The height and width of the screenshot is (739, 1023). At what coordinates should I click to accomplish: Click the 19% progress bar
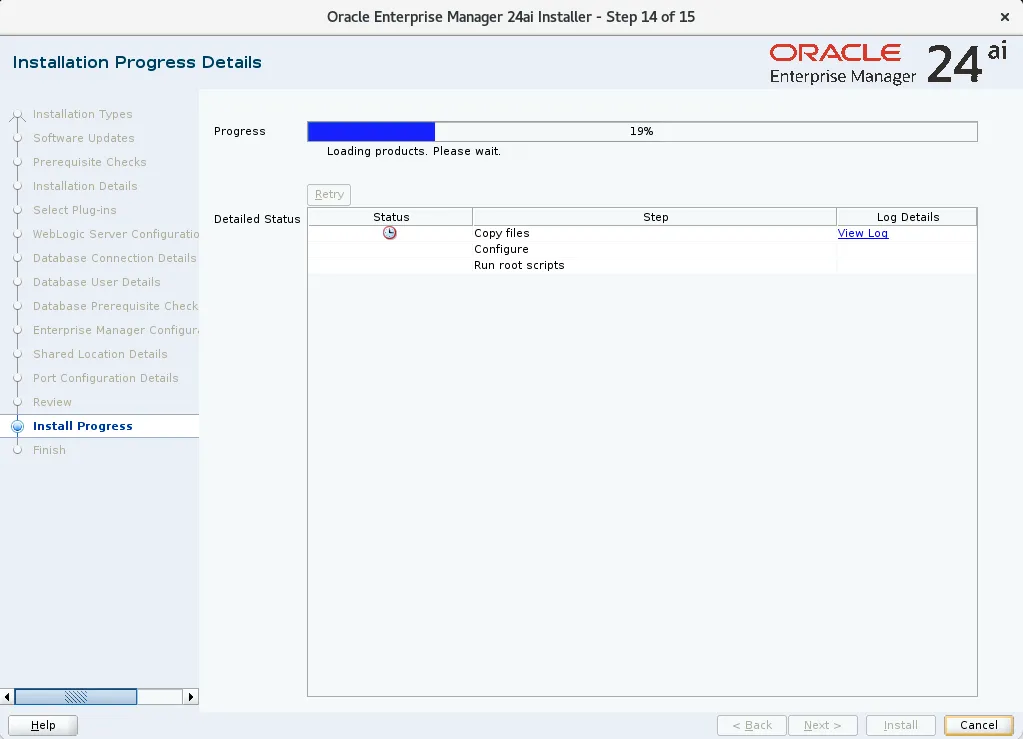coord(642,131)
